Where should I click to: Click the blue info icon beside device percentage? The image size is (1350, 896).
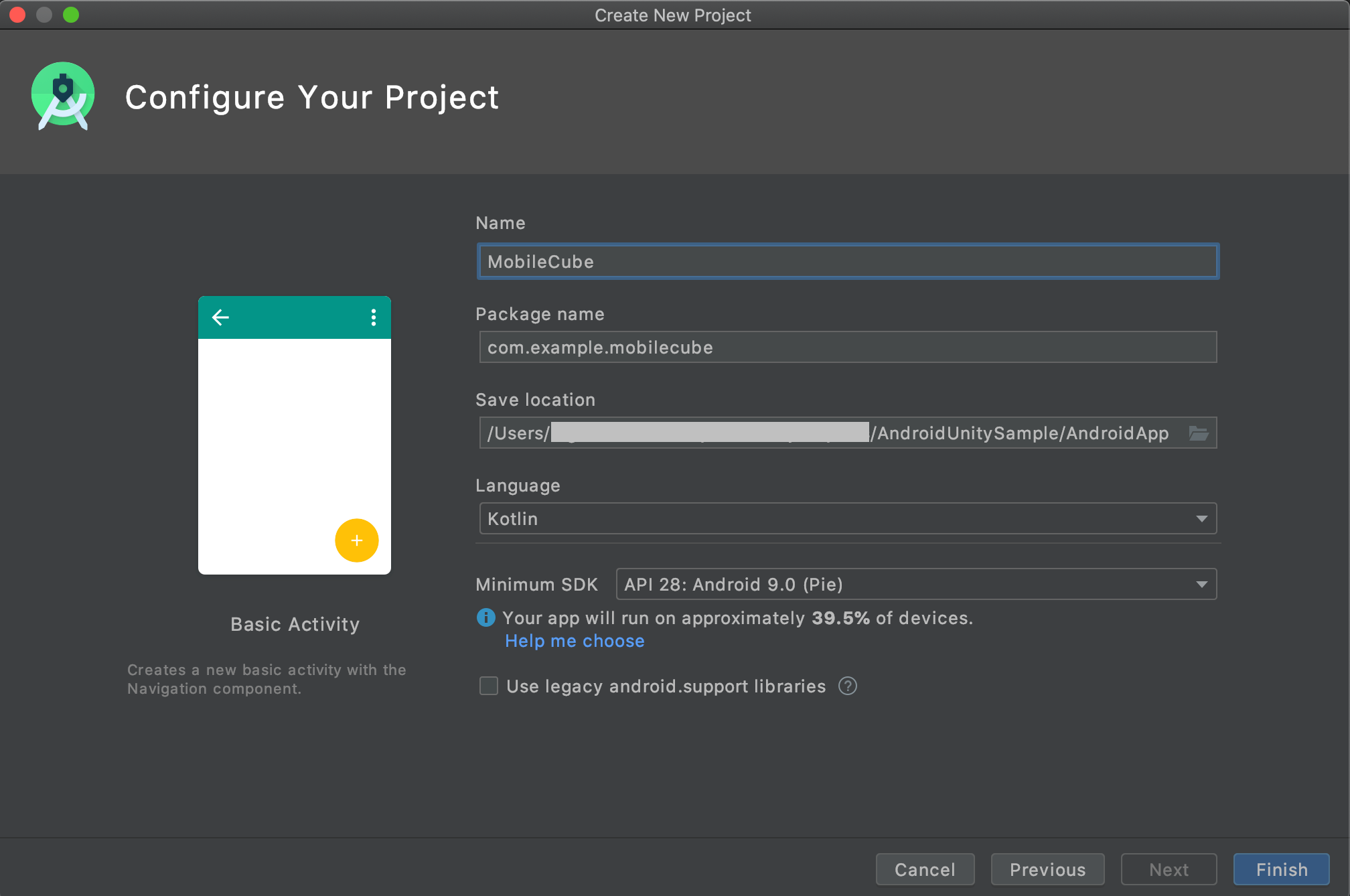click(485, 617)
